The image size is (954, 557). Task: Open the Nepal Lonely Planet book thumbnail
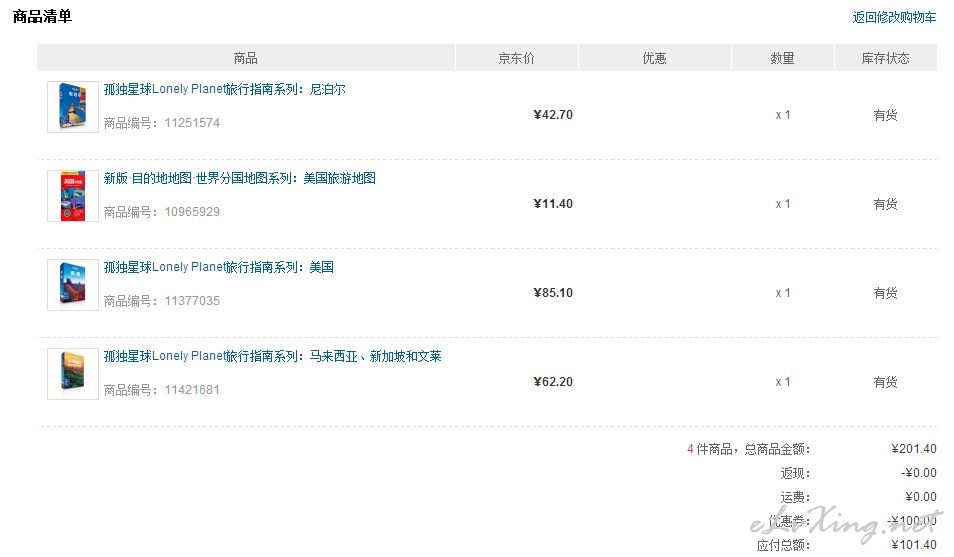73,107
